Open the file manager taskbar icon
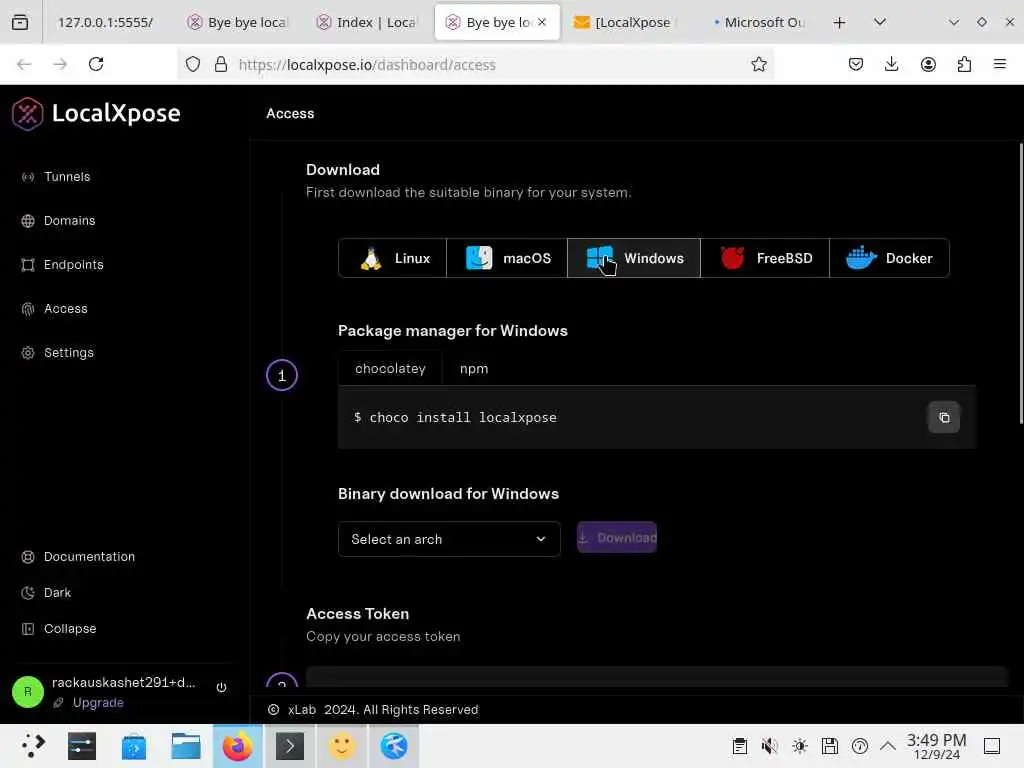This screenshot has width=1024, height=768. click(x=185, y=746)
